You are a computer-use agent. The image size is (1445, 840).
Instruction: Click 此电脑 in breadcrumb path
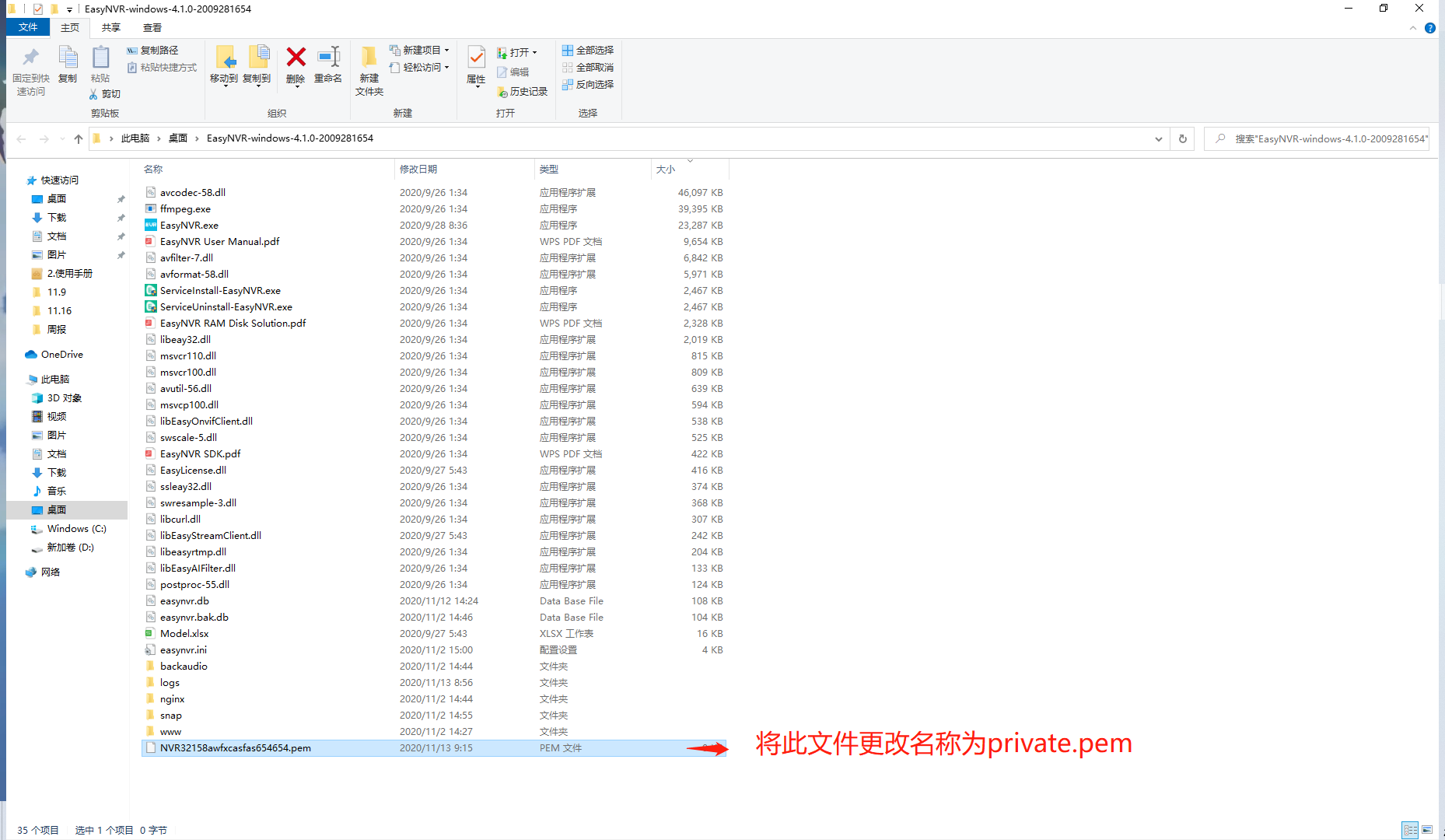point(135,138)
